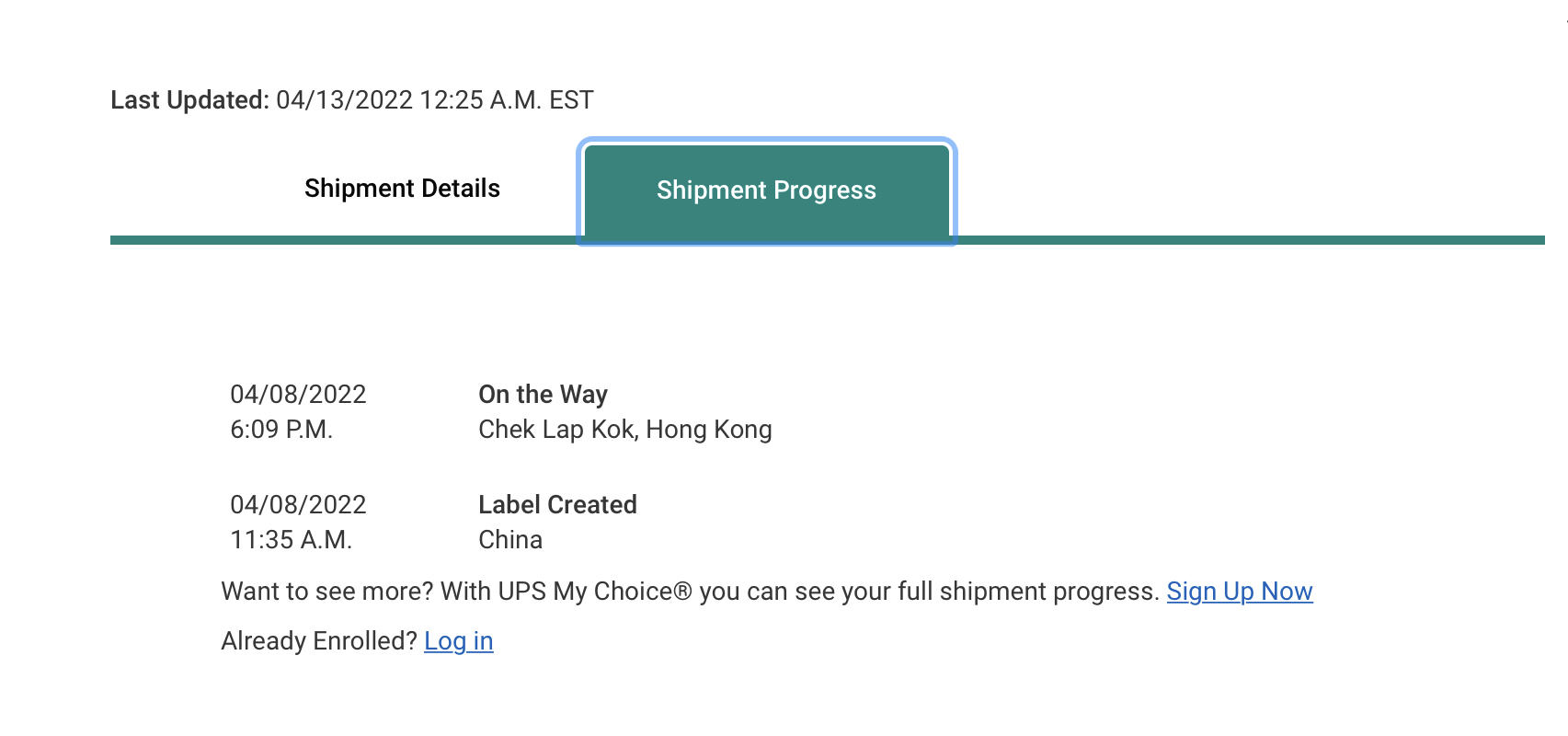Click the 11:35 A.M. timestamp
Screen dimensions: 1568x736
click(291, 540)
